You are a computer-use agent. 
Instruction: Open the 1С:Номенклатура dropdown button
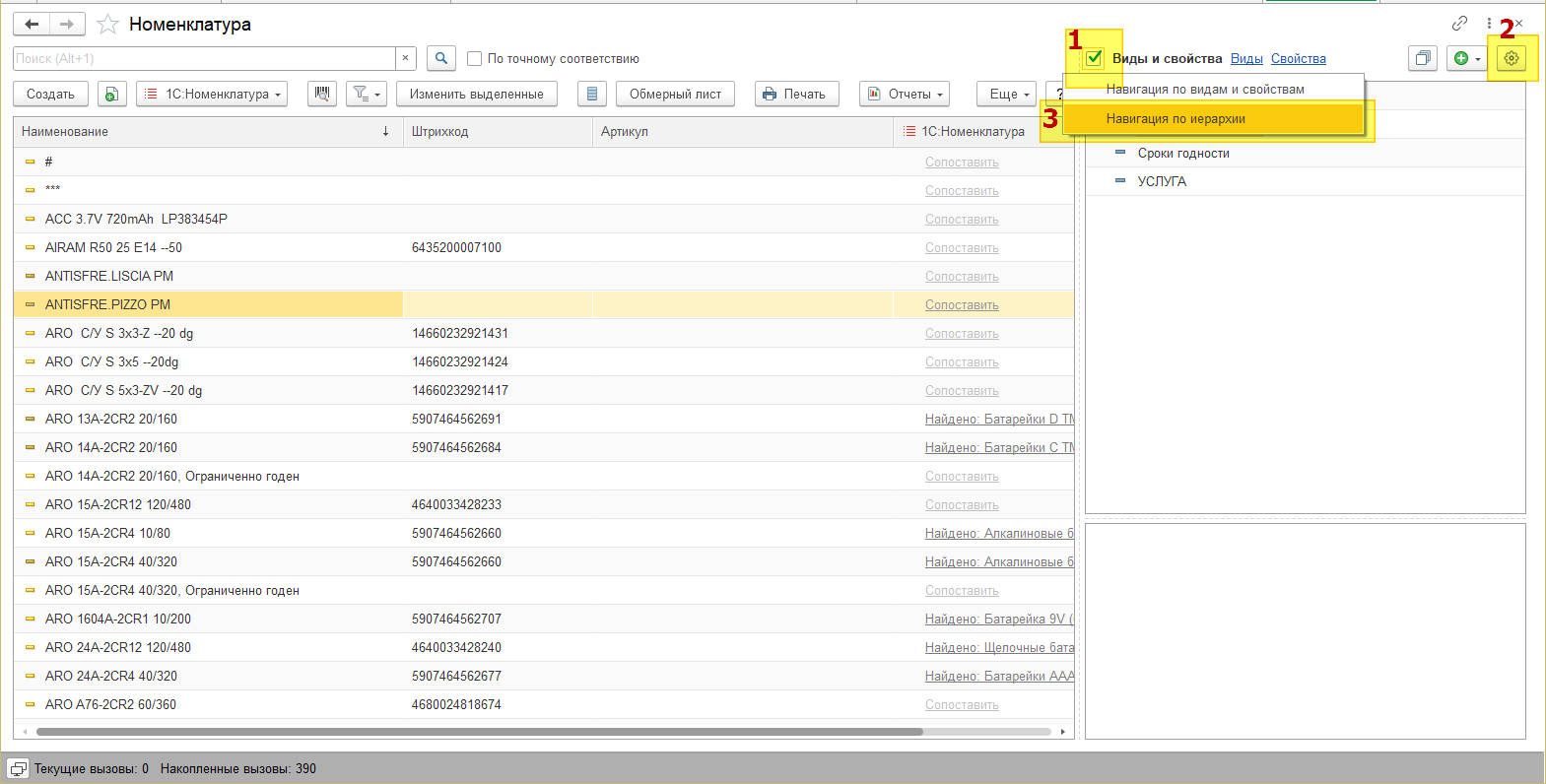[212, 94]
